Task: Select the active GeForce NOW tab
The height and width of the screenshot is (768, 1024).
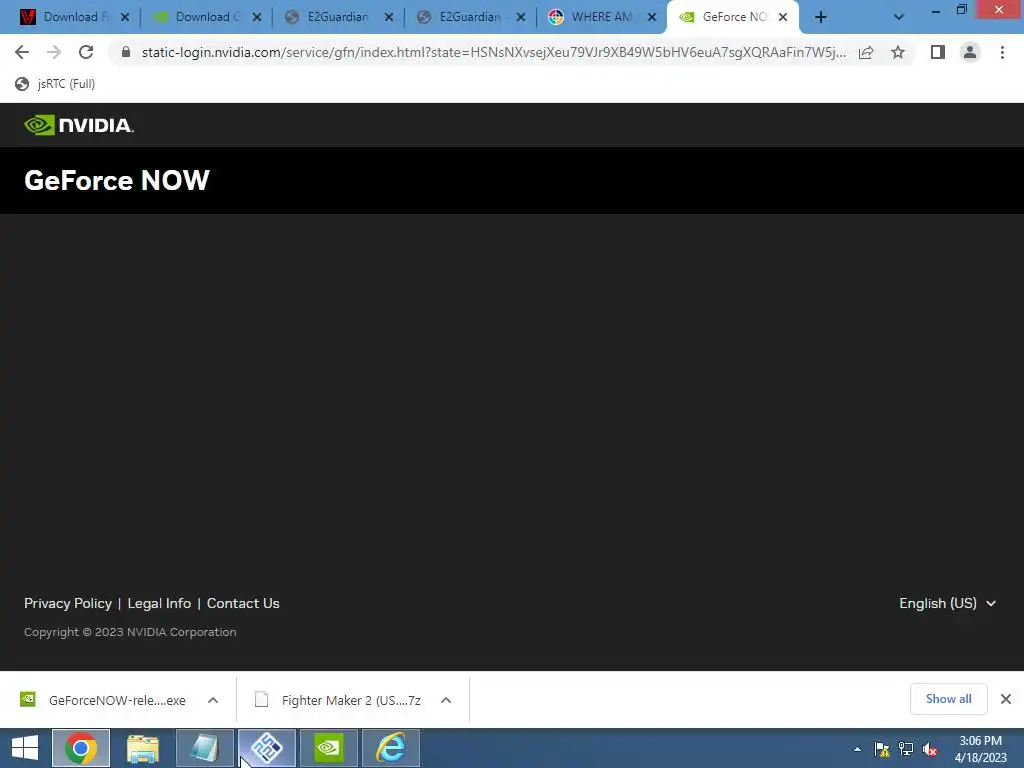Action: pos(731,17)
